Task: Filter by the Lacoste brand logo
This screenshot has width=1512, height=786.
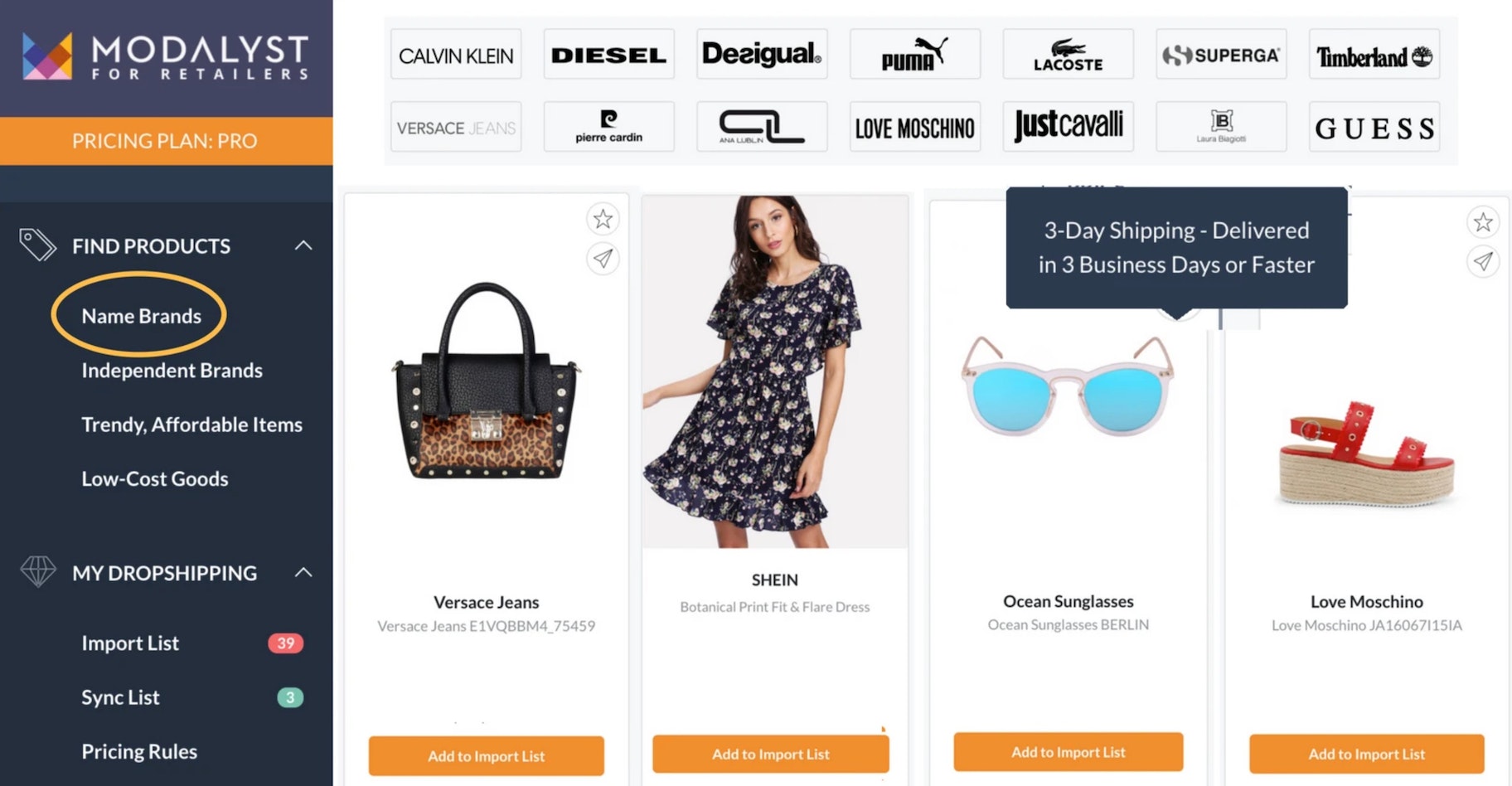Action: click(1068, 54)
